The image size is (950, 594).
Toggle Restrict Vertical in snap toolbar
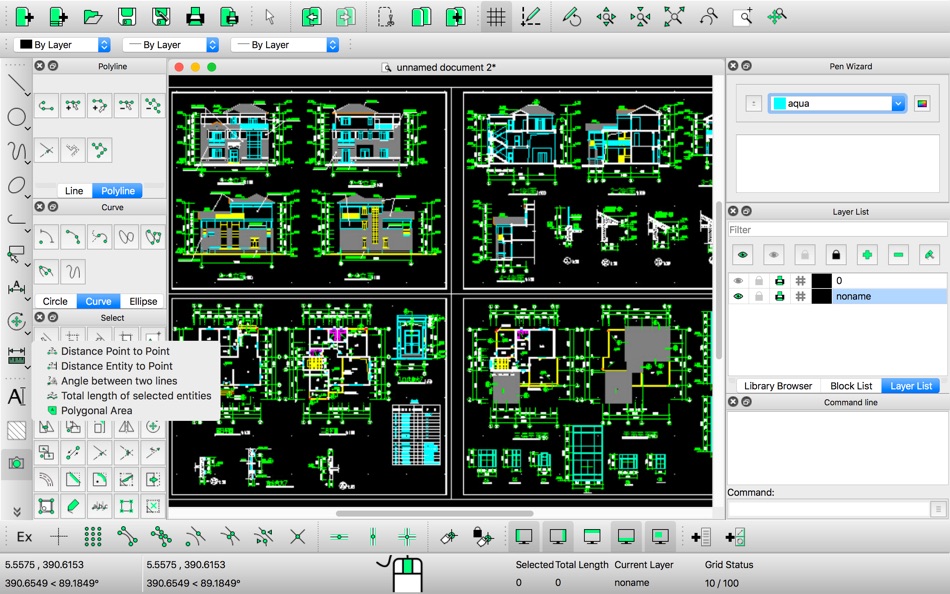tap(373, 536)
